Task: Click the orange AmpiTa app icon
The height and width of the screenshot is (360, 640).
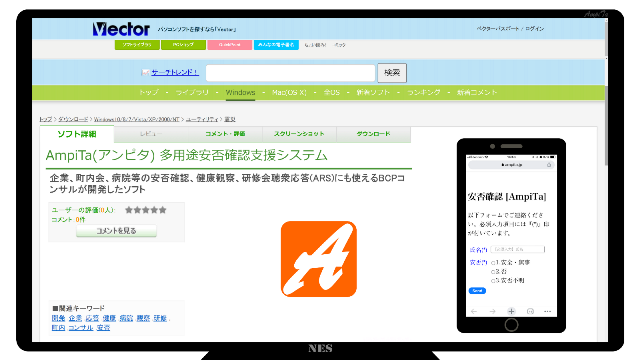Action: 319,259
